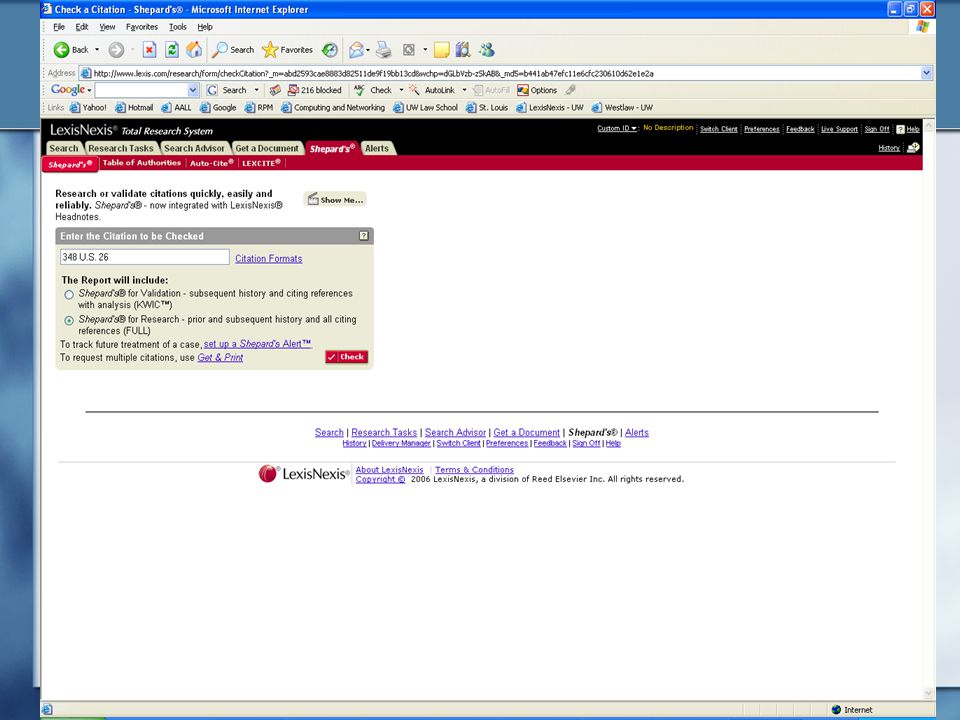Open the AutoLink dropdown arrow
The height and width of the screenshot is (720, 960).
[x=464, y=90]
